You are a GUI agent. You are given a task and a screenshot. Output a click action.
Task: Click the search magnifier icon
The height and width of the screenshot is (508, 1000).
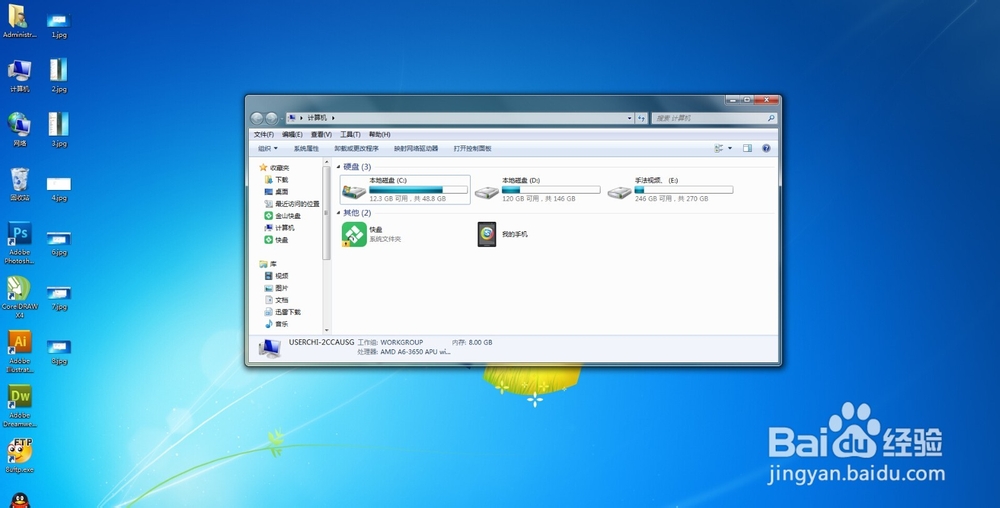(x=770, y=118)
